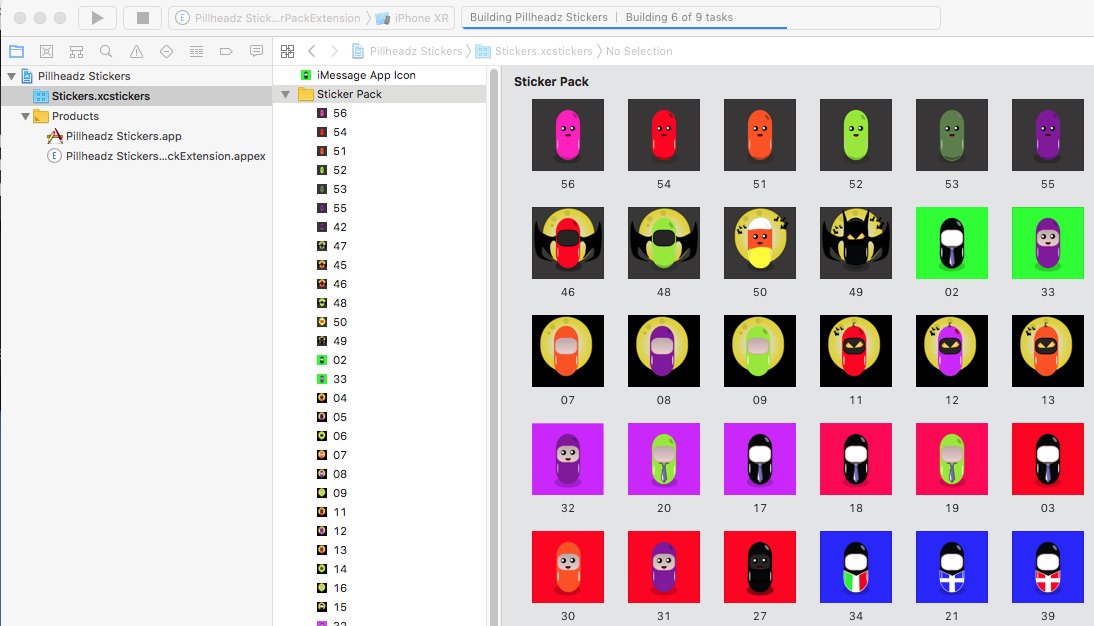Open the Debug navigator icon
The height and width of the screenshot is (626, 1094).
point(196,51)
